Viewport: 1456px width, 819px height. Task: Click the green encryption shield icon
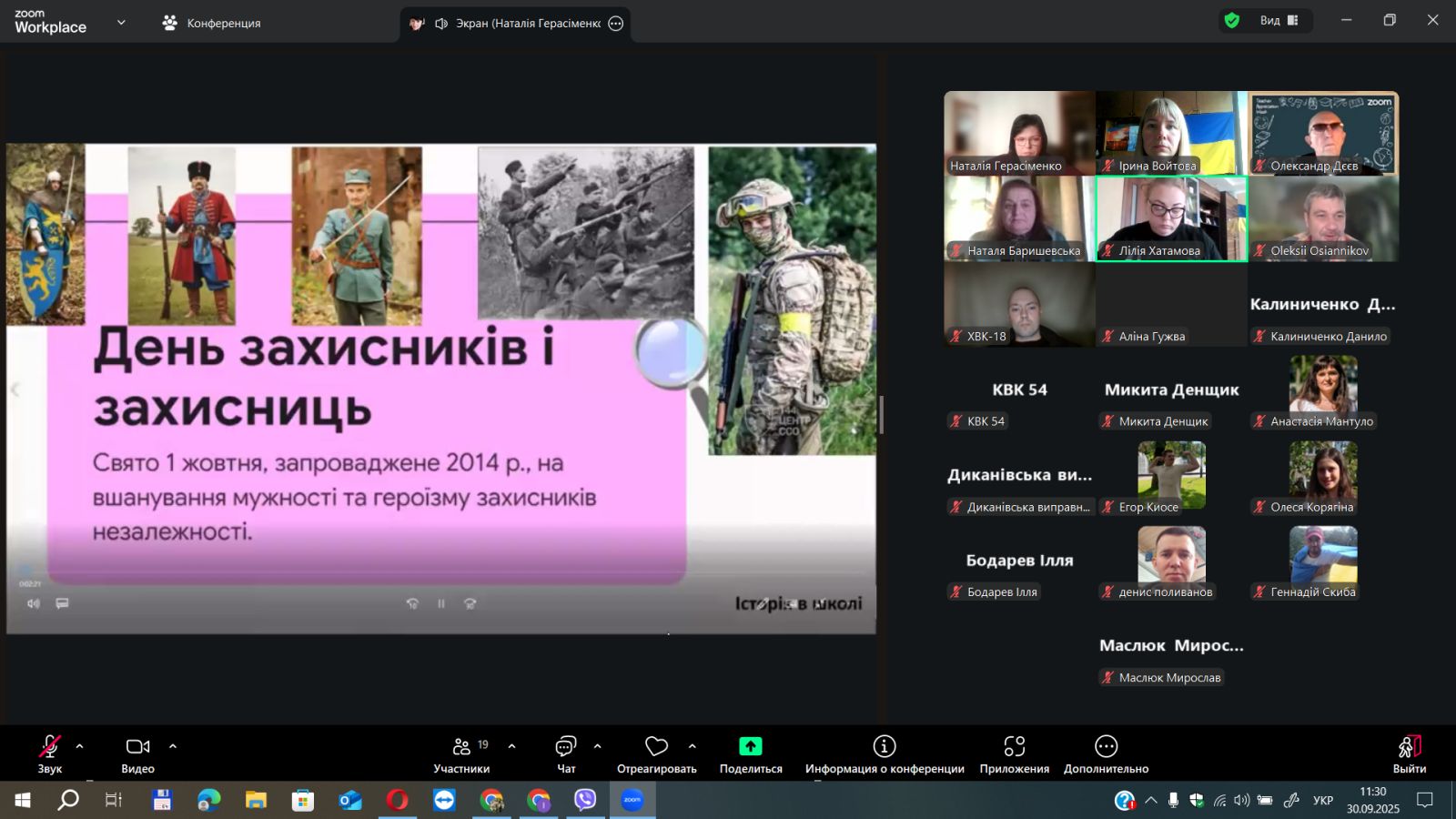(x=1232, y=21)
